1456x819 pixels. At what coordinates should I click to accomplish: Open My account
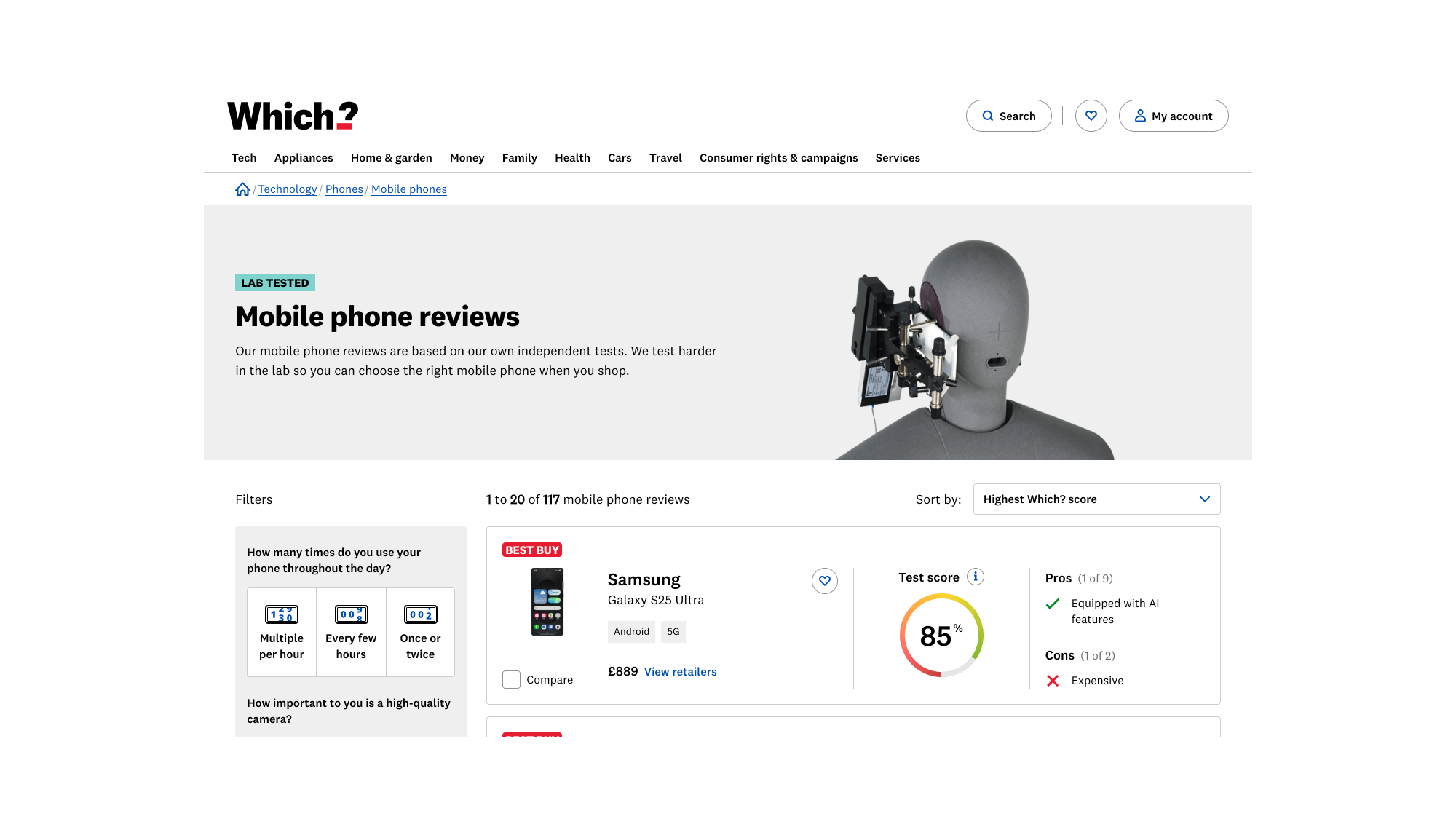[1173, 116]
